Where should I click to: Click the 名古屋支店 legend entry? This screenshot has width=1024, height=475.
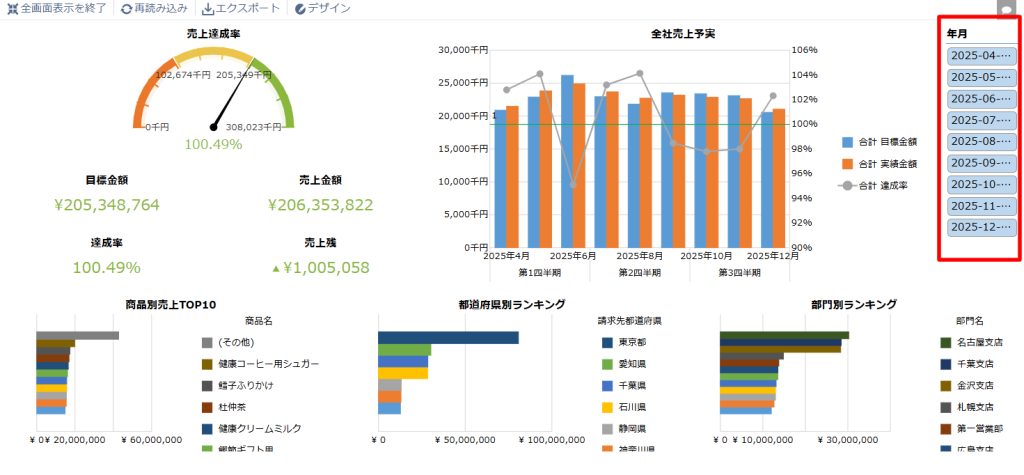pyautogui.click(x=978, y=342)
